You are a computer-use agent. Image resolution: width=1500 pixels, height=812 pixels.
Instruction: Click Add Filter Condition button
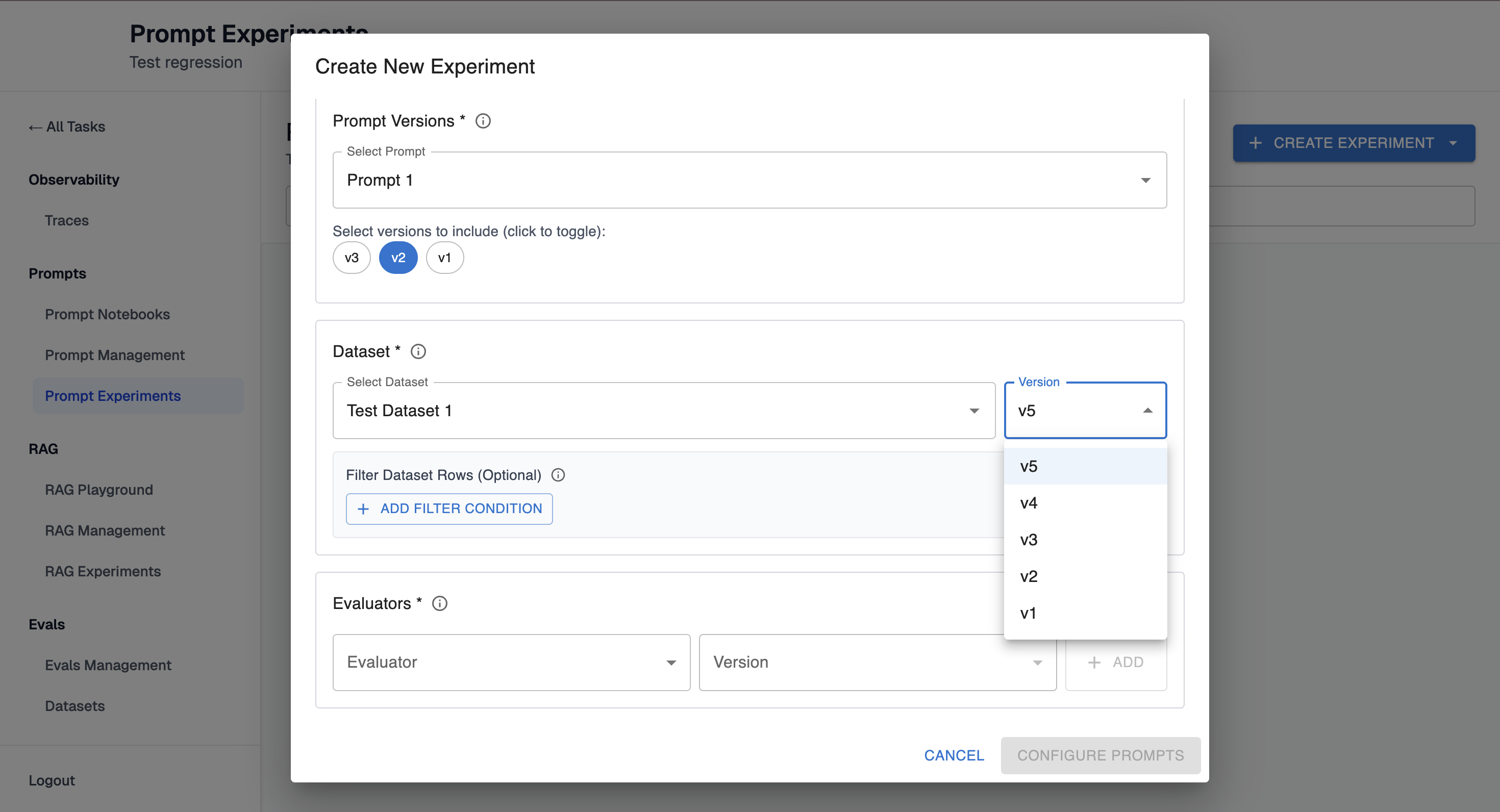449,509
